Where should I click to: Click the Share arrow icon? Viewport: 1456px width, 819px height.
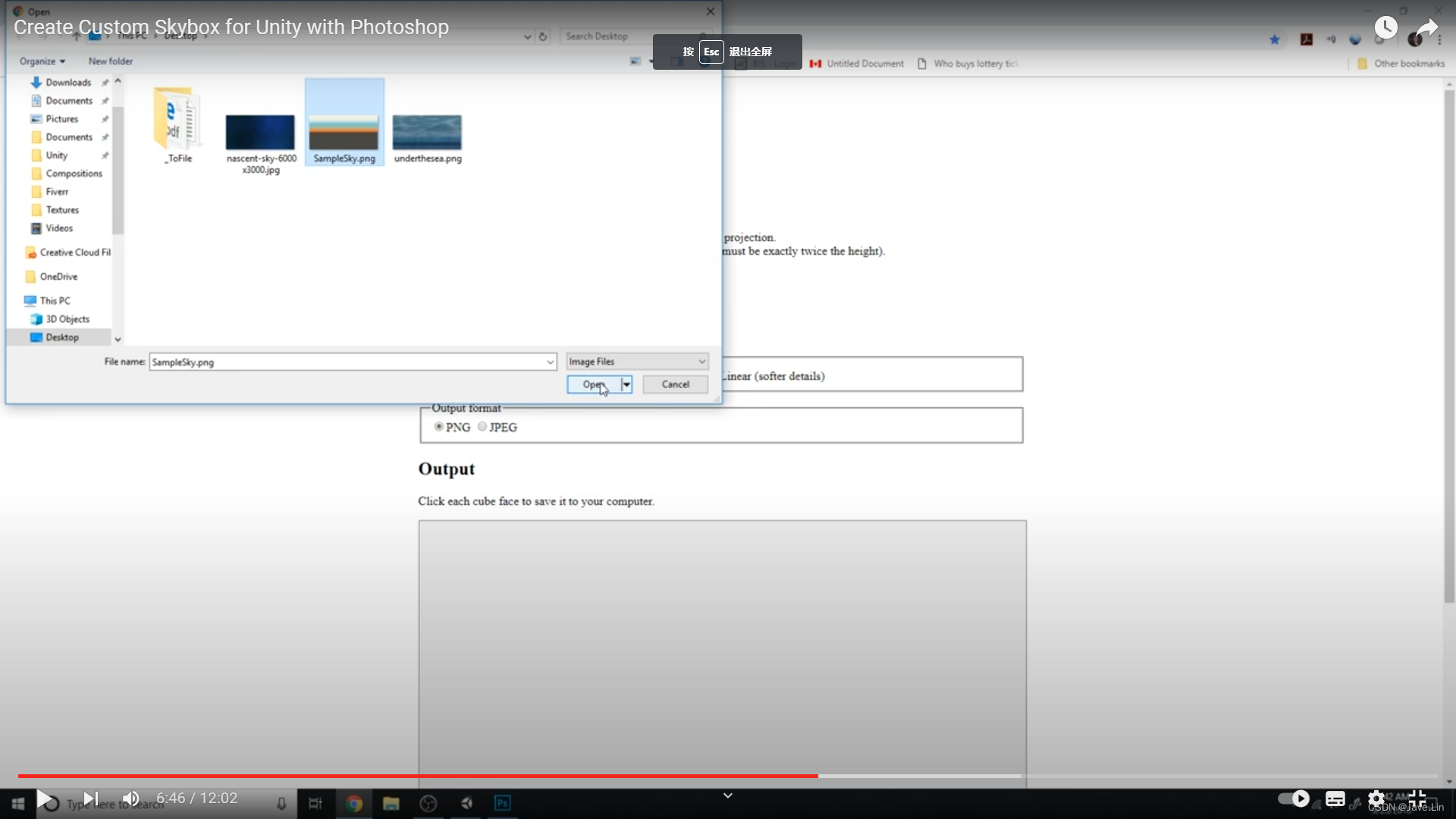1427,28
